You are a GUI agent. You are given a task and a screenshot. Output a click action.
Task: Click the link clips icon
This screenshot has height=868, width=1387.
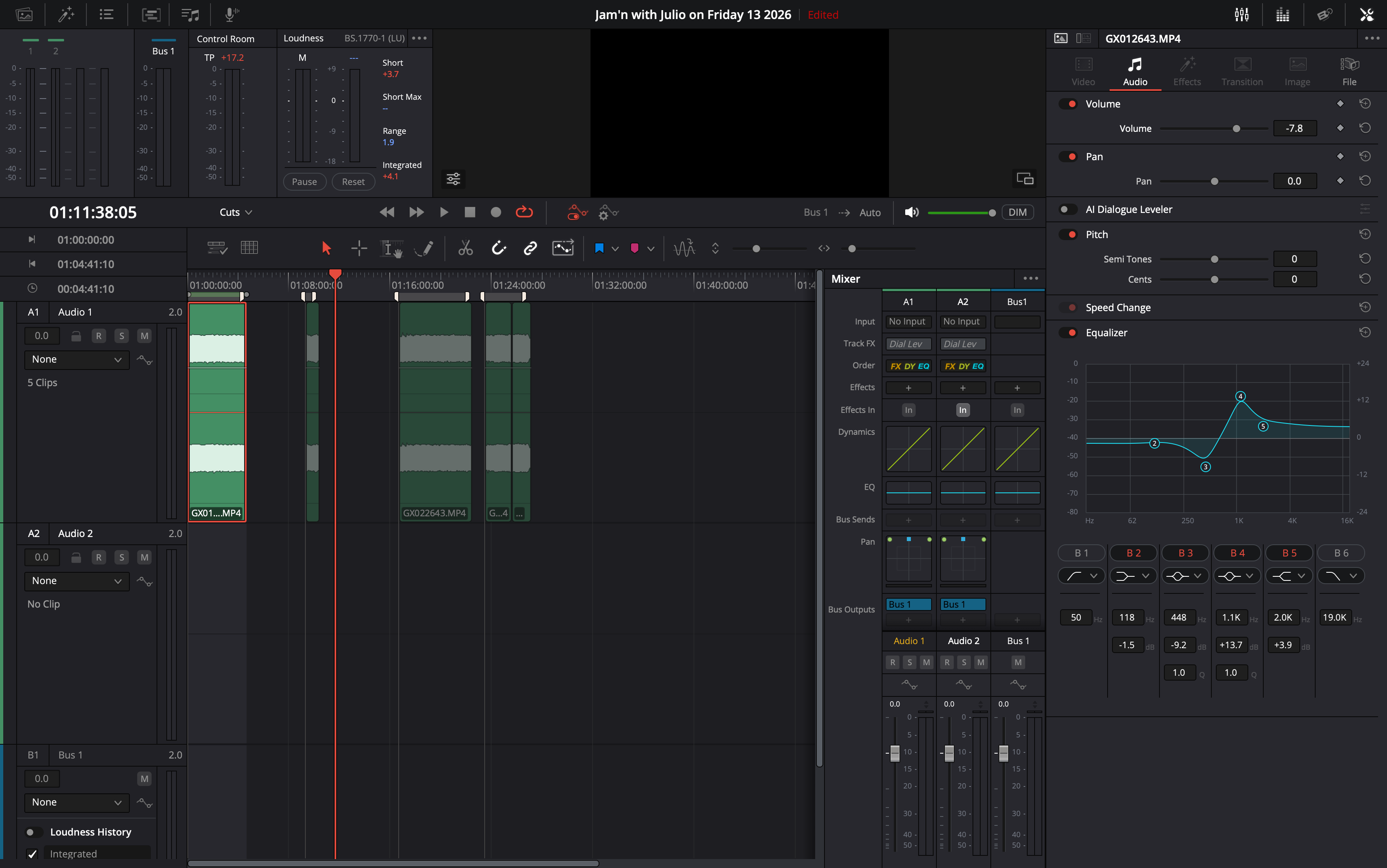click(529, 248)
